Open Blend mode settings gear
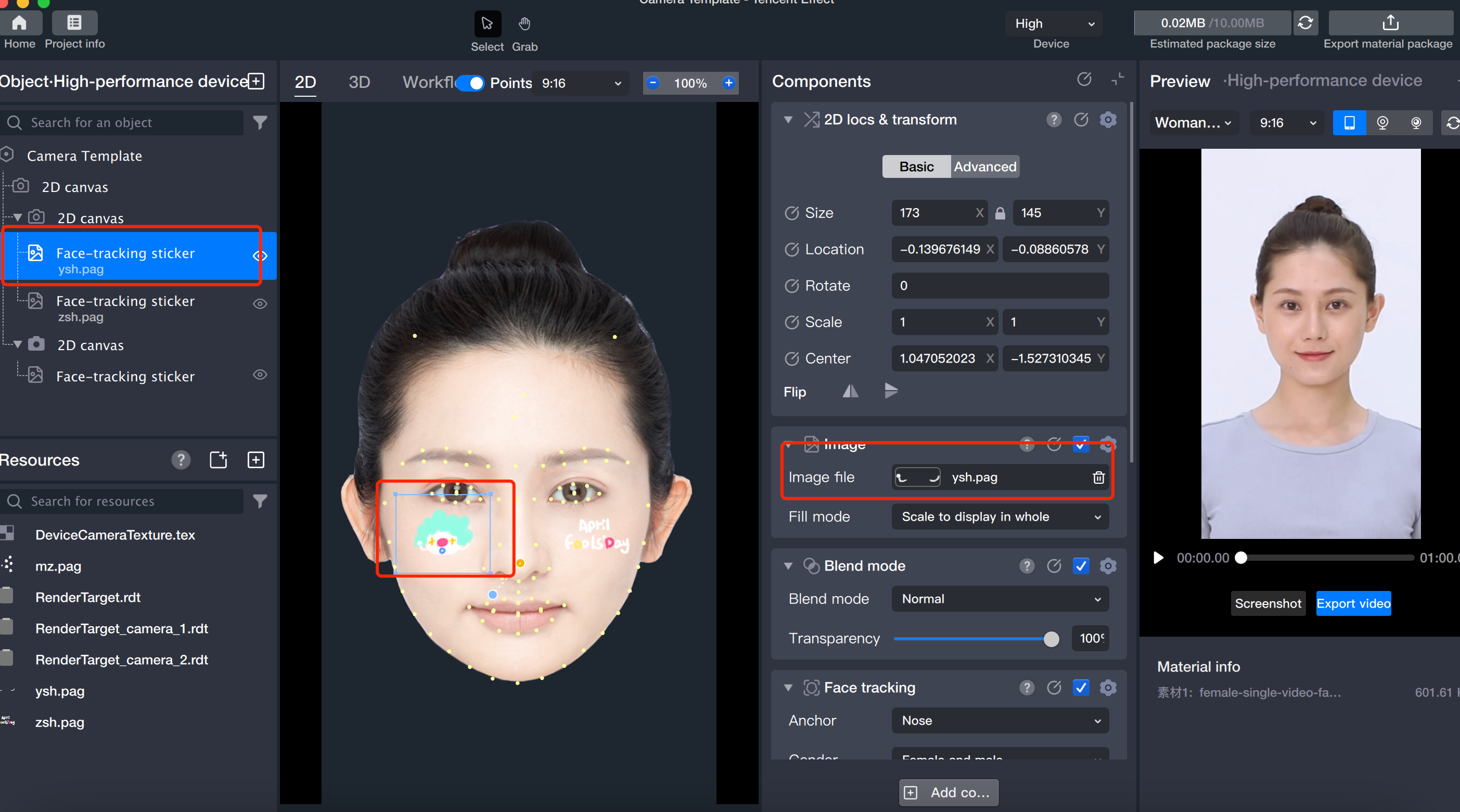 click(1108, 565)
